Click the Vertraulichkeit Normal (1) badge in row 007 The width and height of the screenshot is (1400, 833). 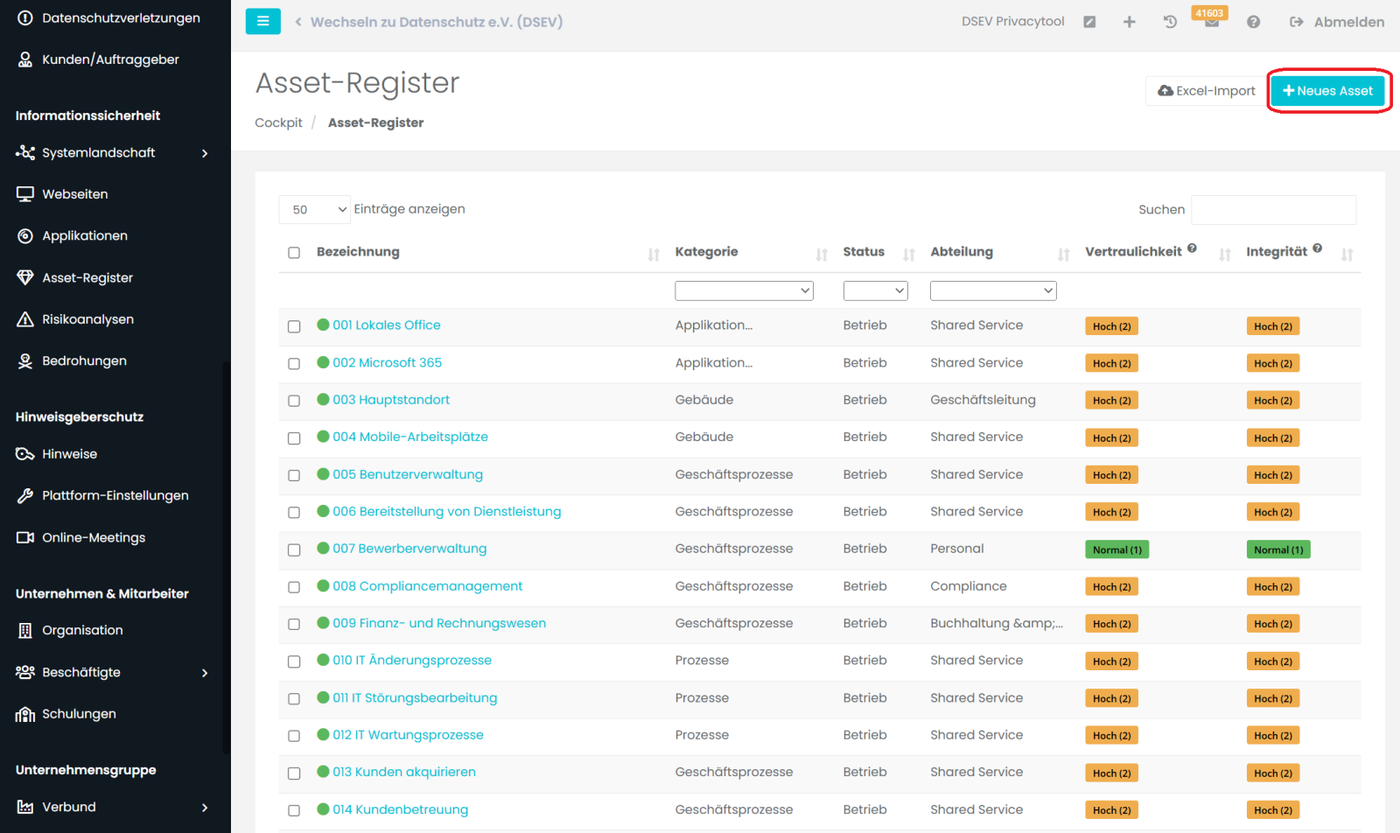(x=1117, y=550)
